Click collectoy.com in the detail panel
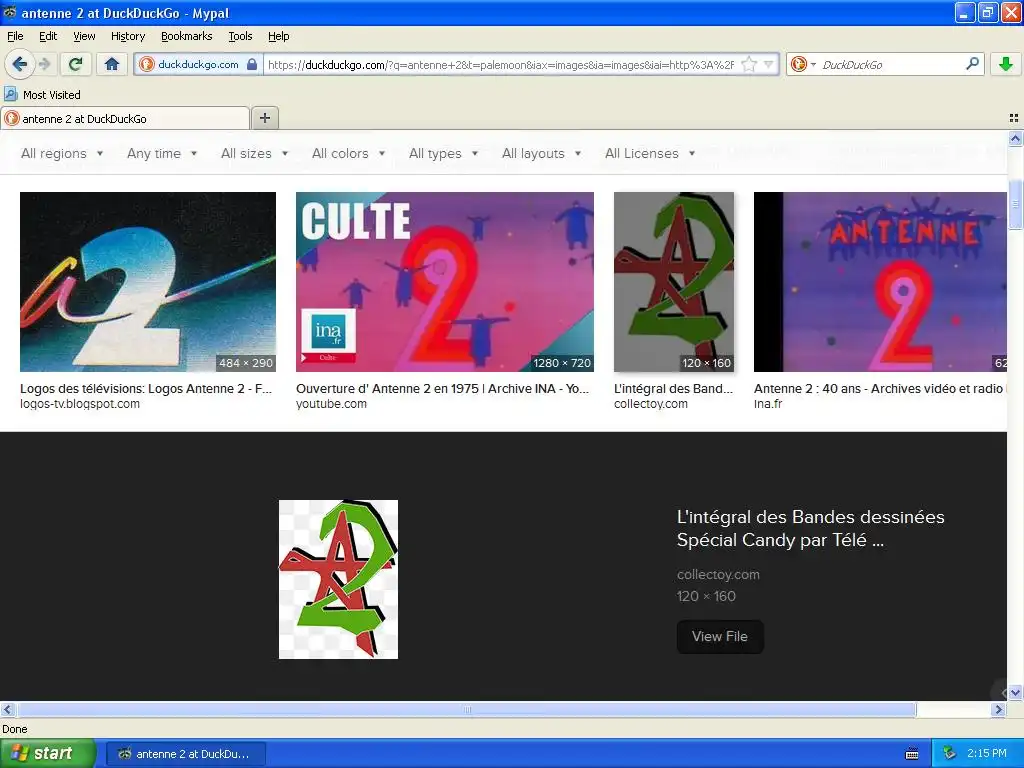Screen dimensions: 1024x768 (x=718, y=575)
